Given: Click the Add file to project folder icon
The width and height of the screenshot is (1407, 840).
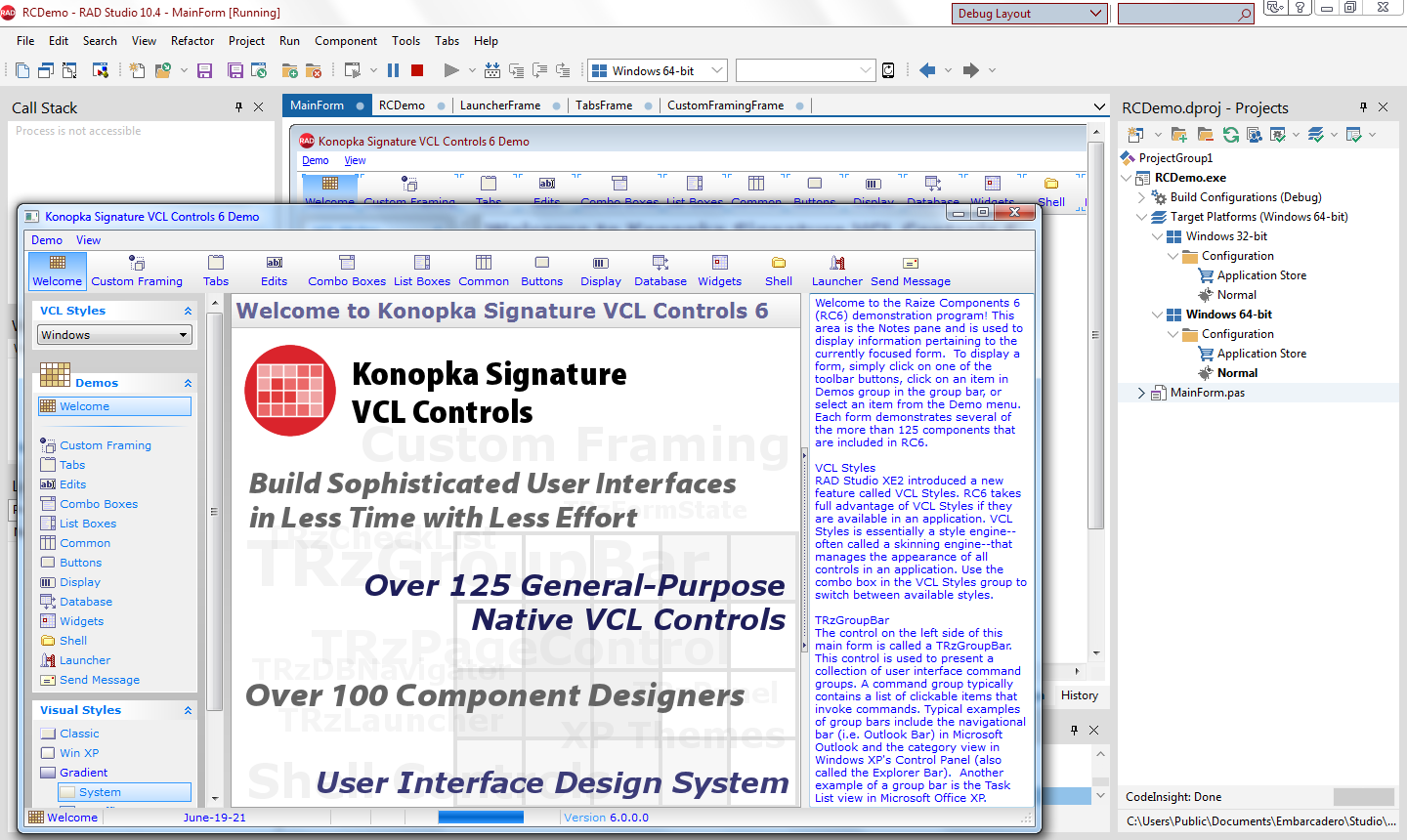Looking at the screenshot, I should 289,70.
